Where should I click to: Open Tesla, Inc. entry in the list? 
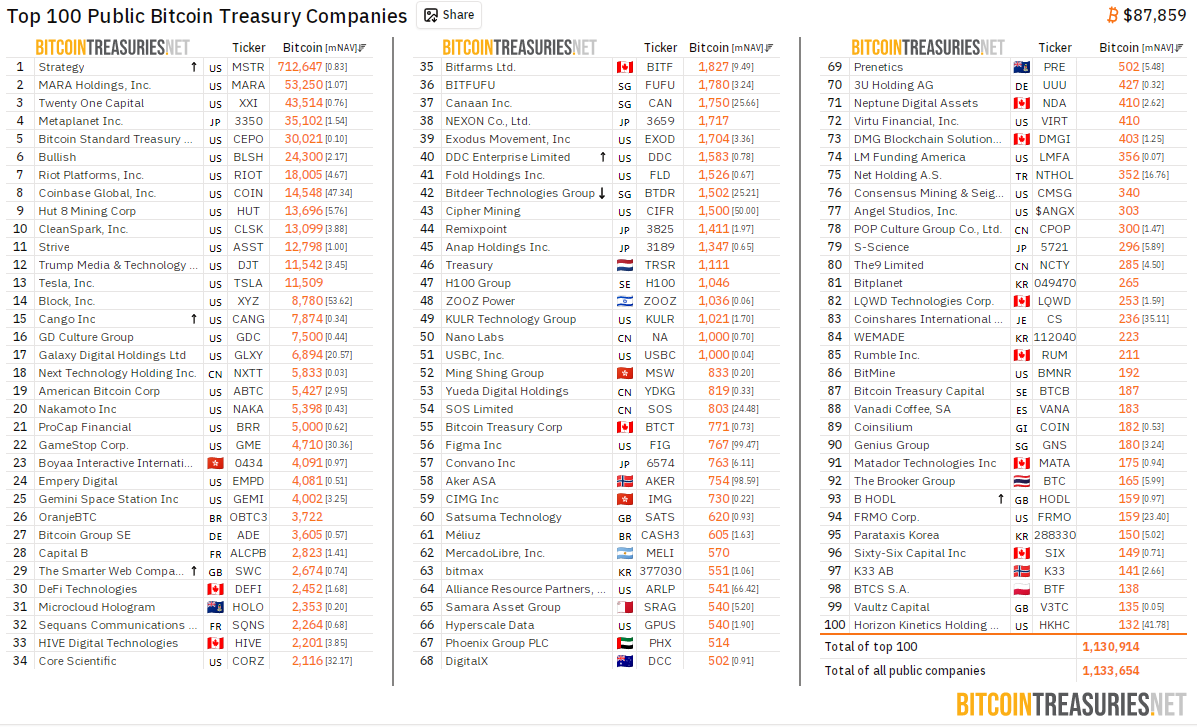(66, 283)
